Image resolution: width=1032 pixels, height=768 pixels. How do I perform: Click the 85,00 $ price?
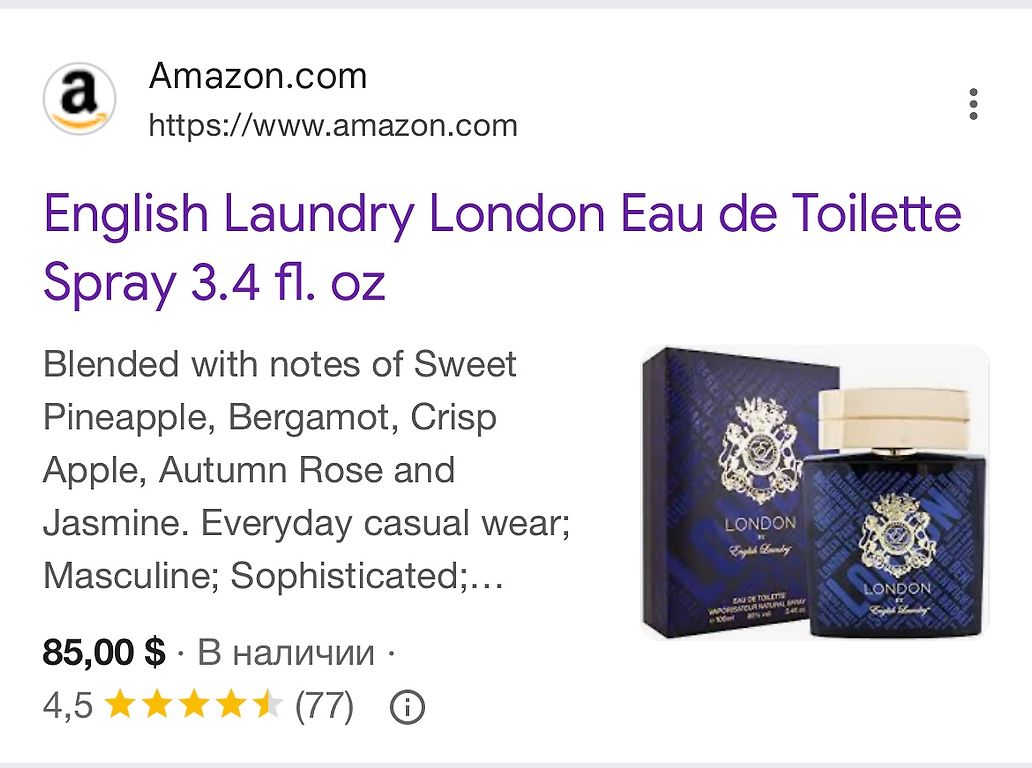coord(104,652)
